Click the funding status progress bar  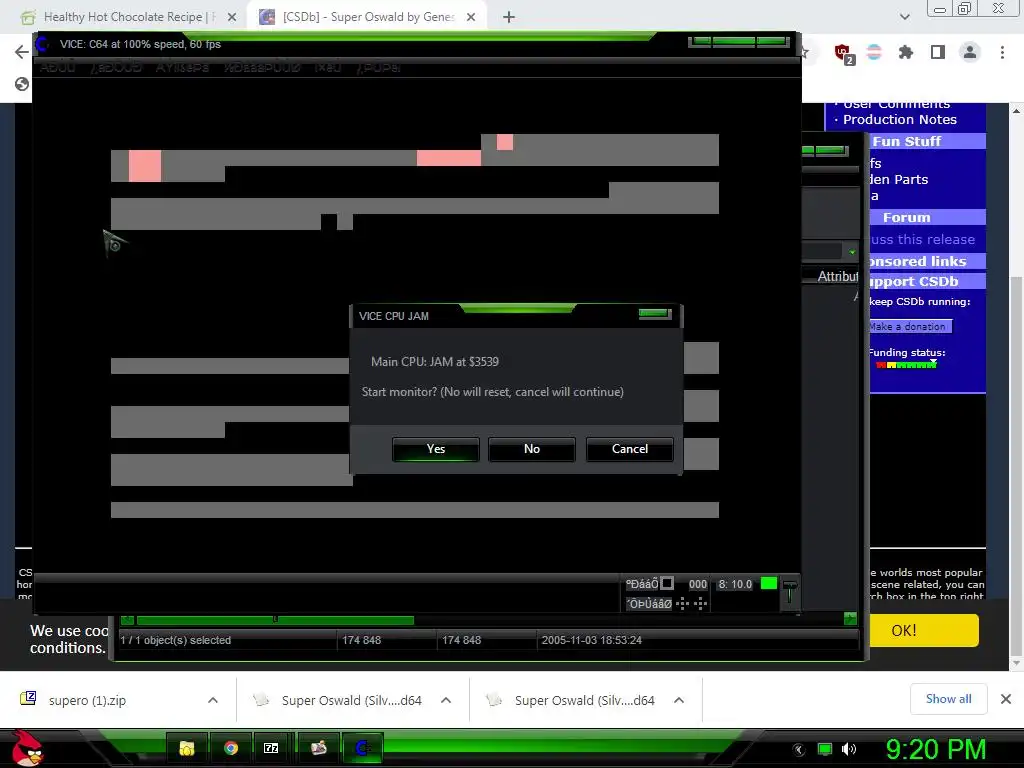click(x=906, y=365)
